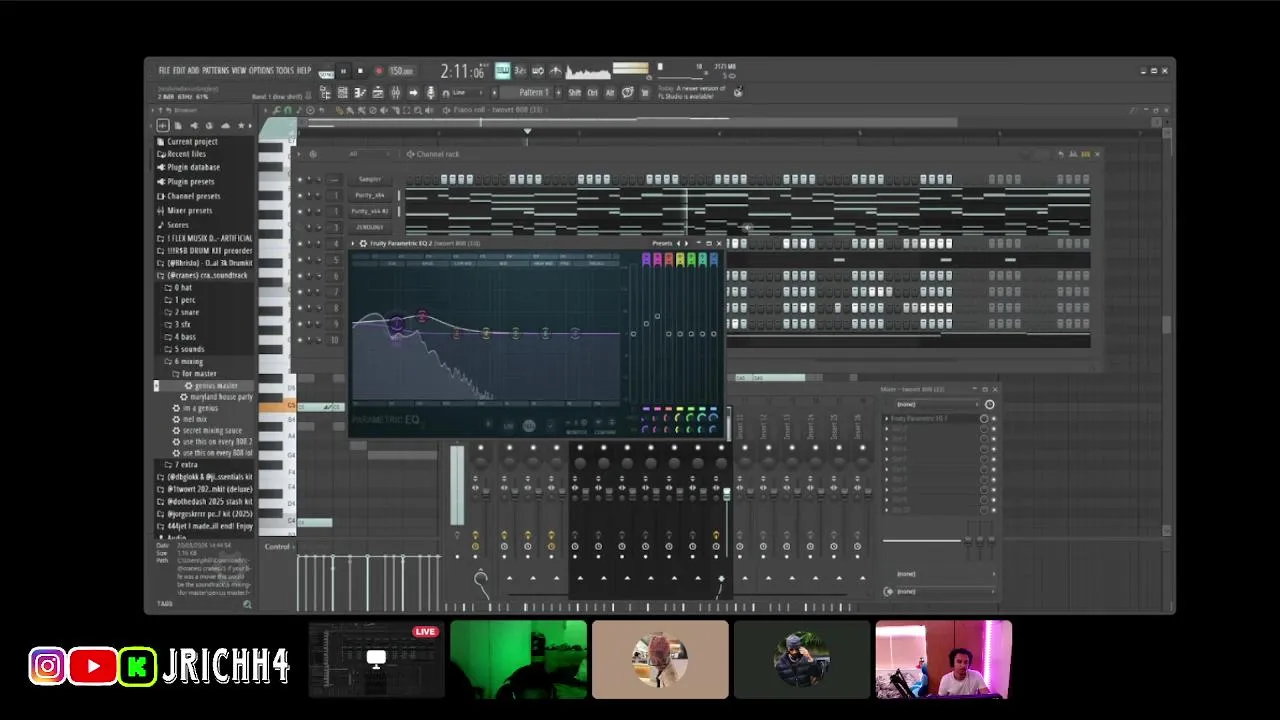Viewport: 1280px width, 720px height.
Task: Click the highlighted C5 piano key
Action: [x=277, y=406]
